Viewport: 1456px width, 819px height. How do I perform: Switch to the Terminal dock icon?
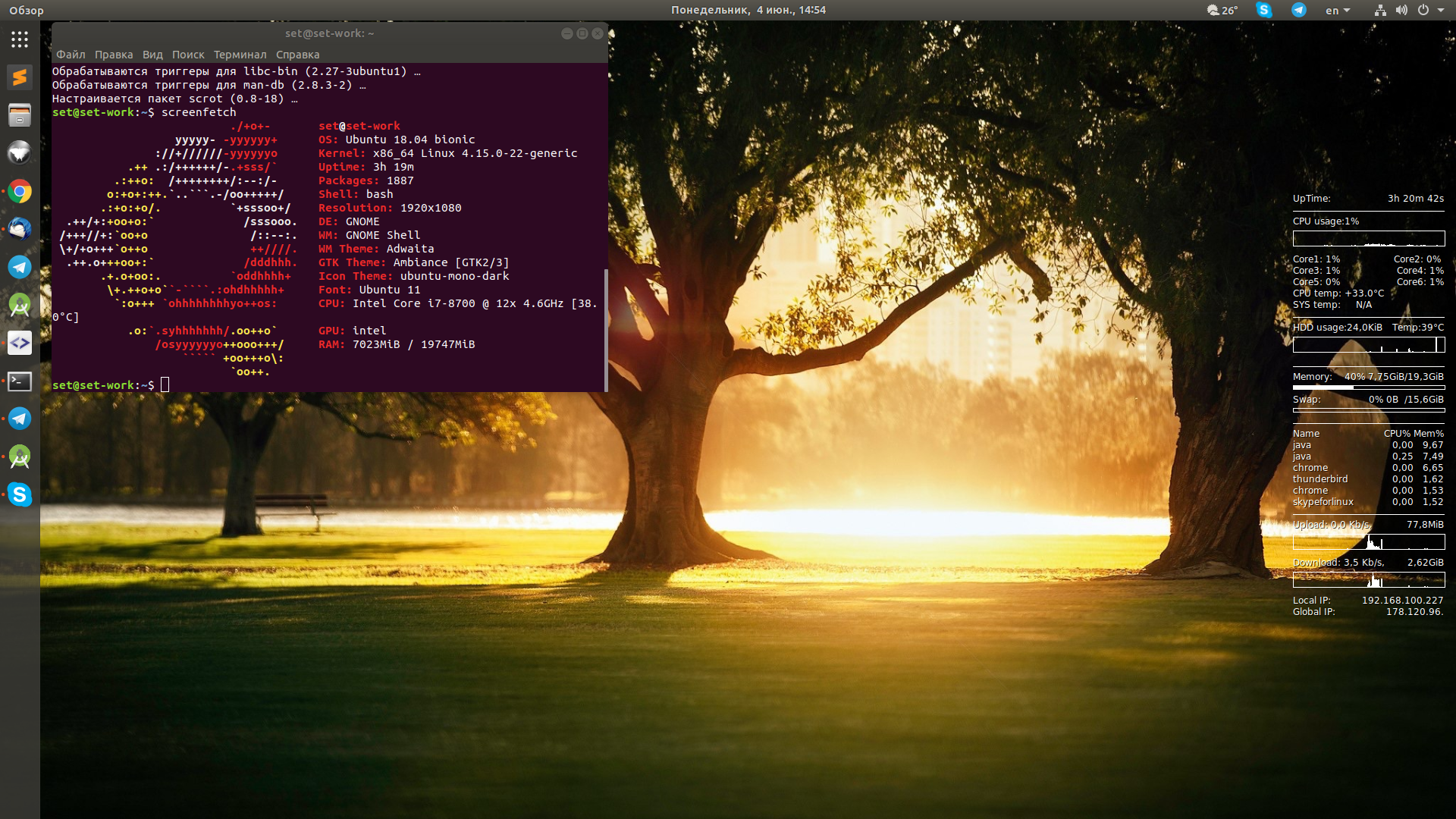pyautogui.click(x=20, y=381)
